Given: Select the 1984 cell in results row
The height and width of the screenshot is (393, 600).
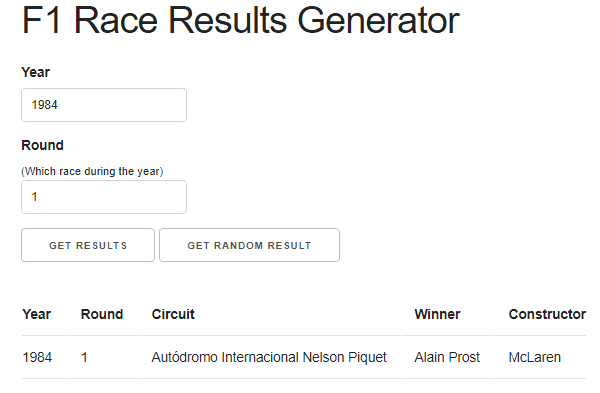Looking at the screenshot, I should pyautogui.click(x=37, y=357).
